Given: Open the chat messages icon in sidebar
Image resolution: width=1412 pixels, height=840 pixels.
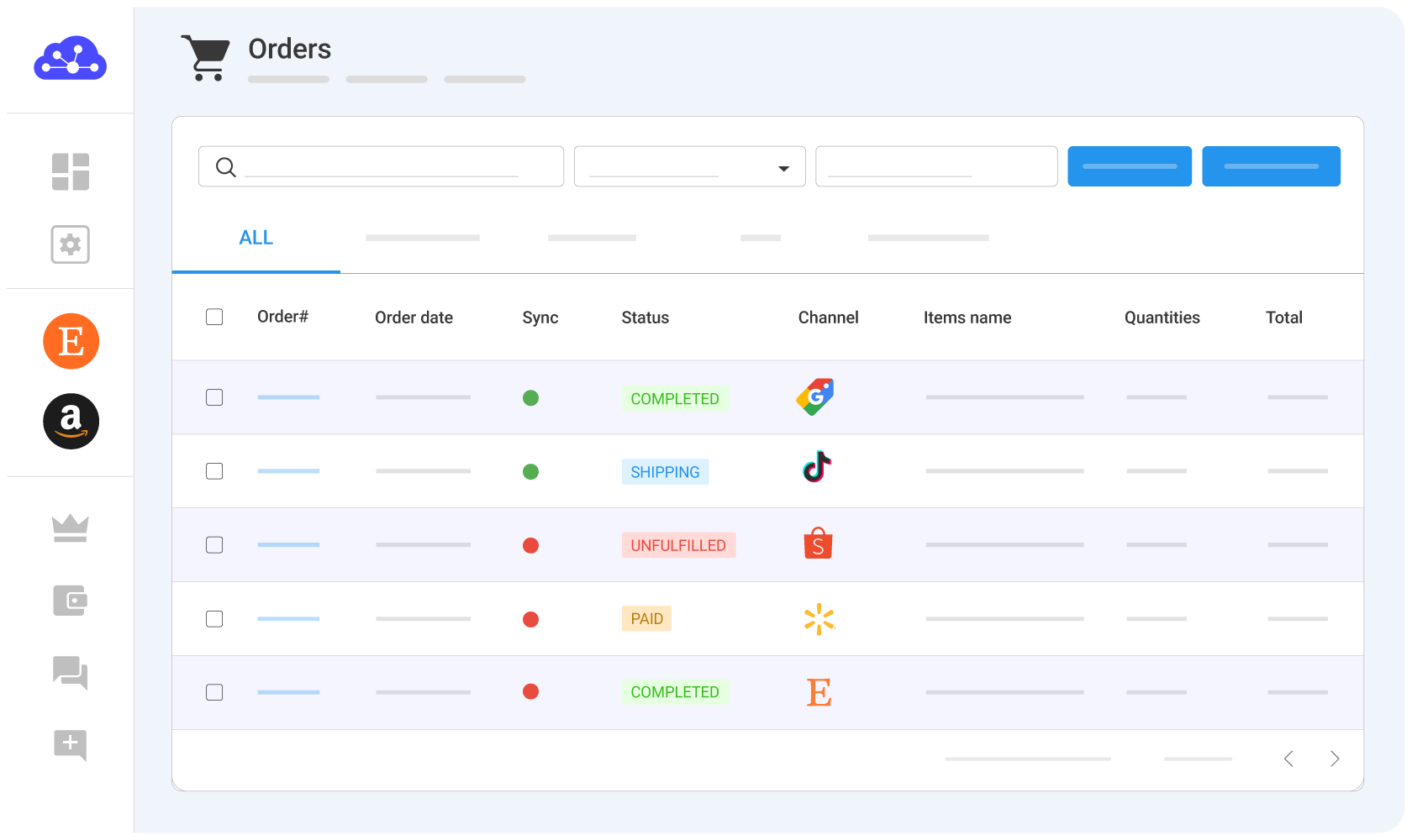Looking at the screenshot, I should click(71, 673).
